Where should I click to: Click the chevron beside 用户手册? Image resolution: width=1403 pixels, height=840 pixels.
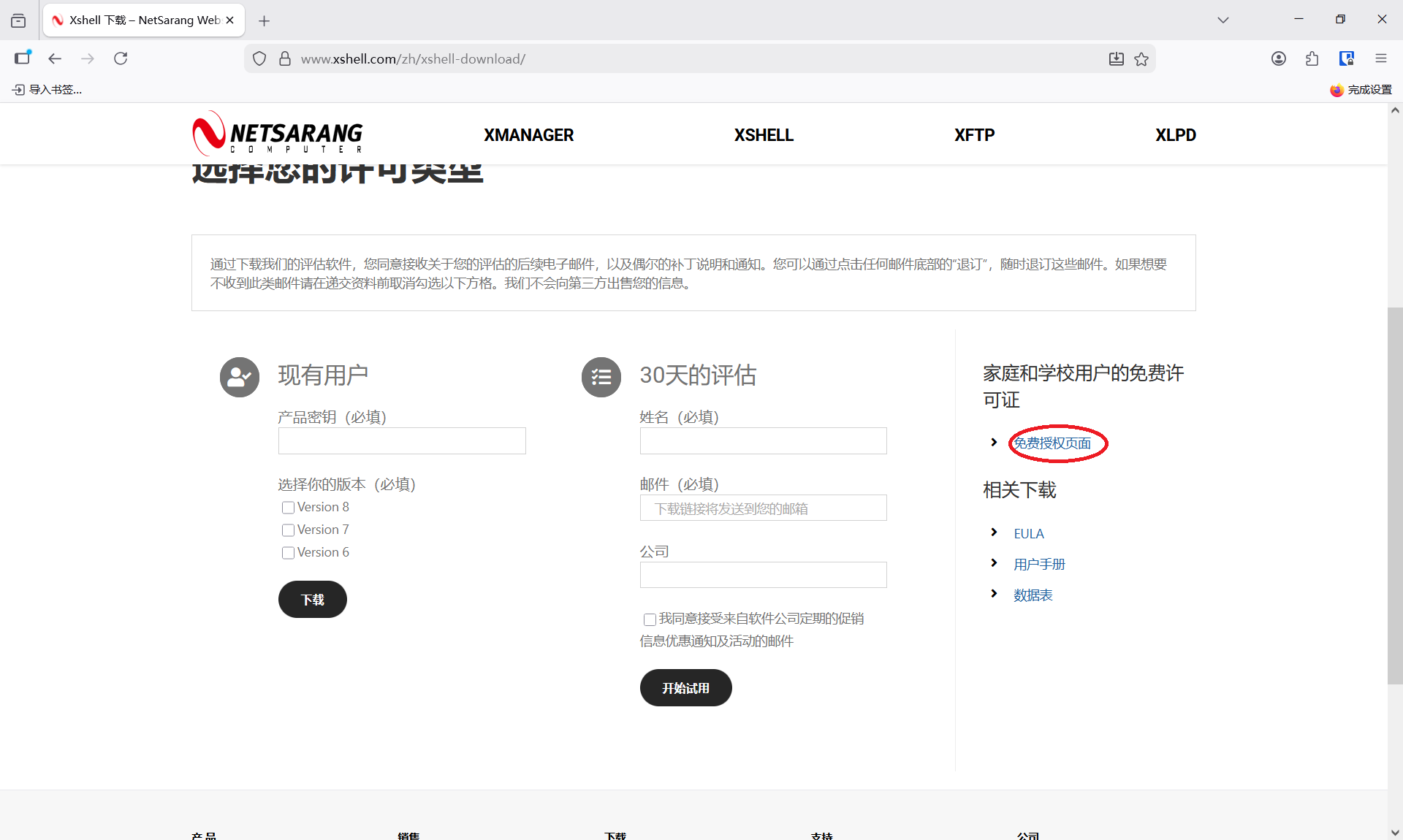click(994, 562)
